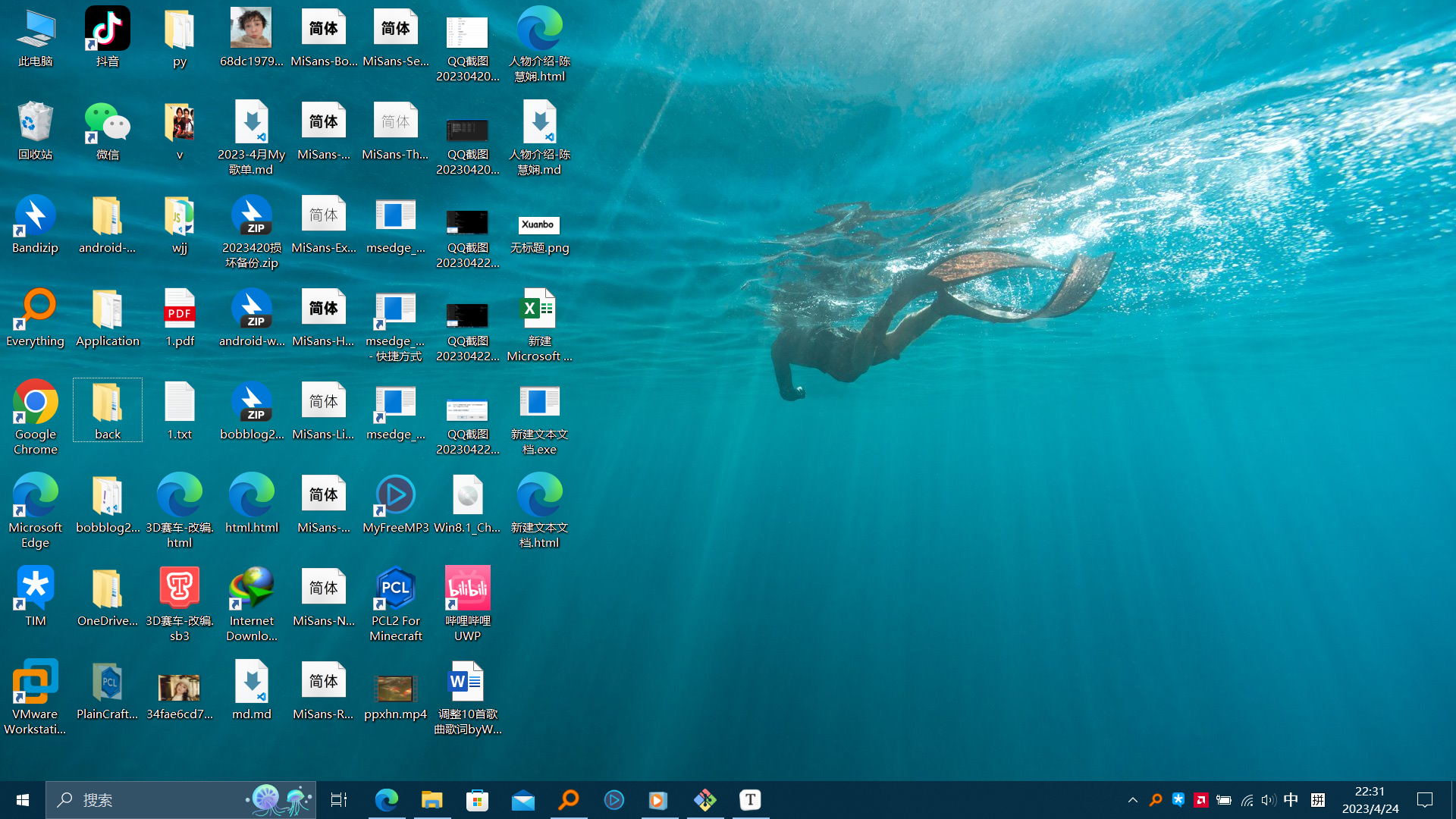Select the py folder

(x=180, y=36)
